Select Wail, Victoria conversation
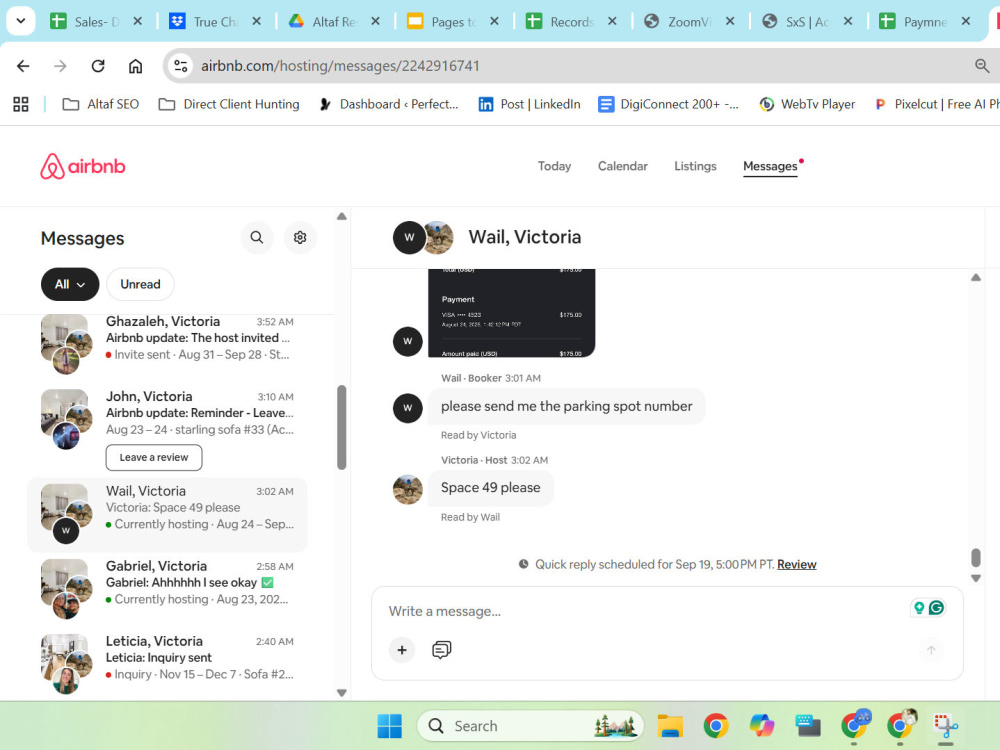 (167, 515)
